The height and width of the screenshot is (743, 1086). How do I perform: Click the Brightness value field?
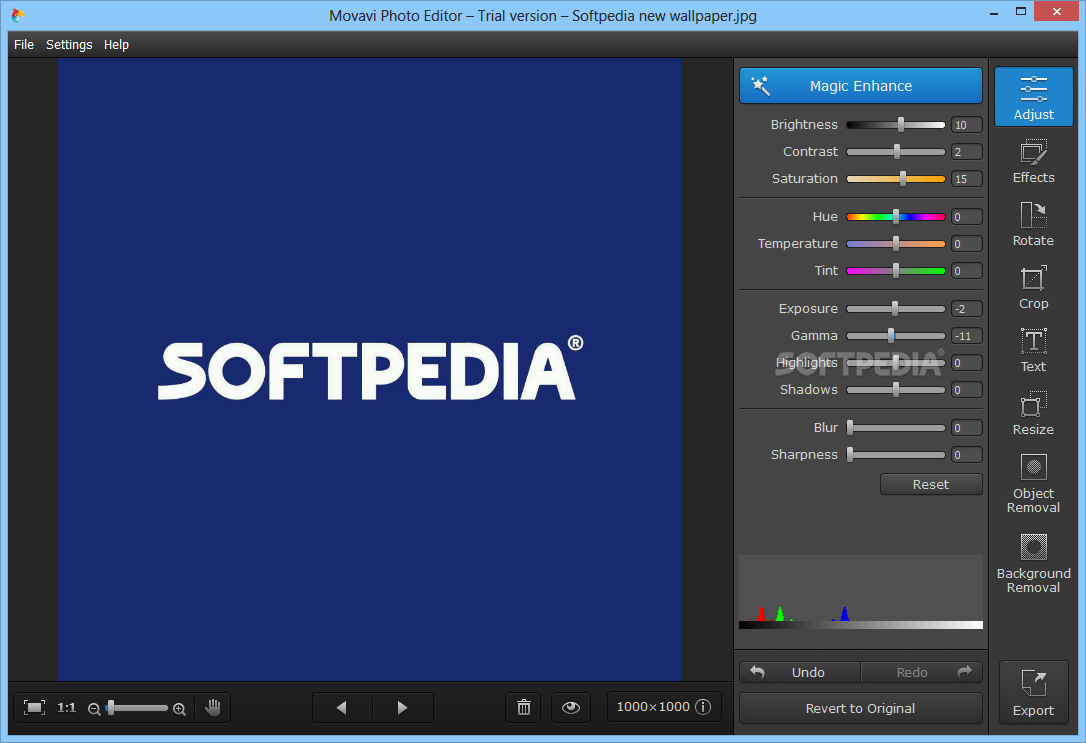click(x=967, y=125)
